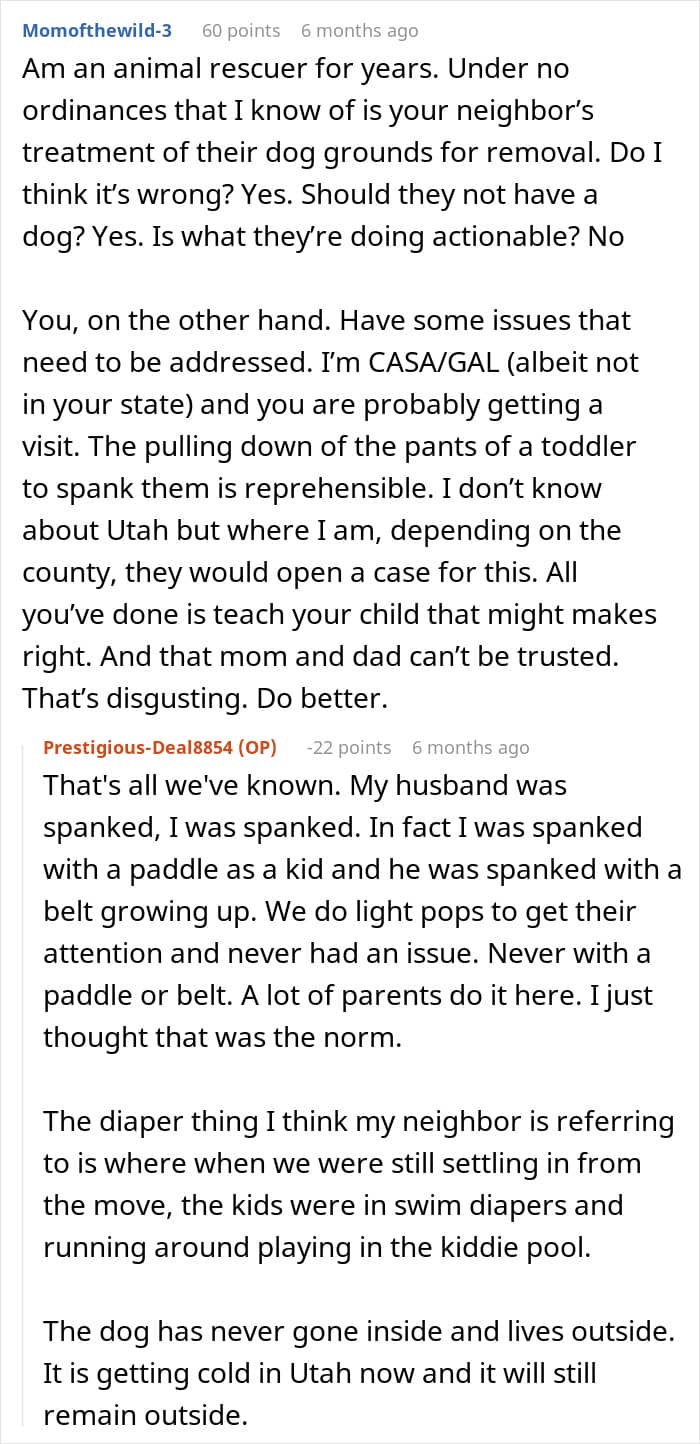Click the (OP) tag beside Prestigious-Deal8854
Viewport: 700px width, 1444px height.
pos(256,747)
